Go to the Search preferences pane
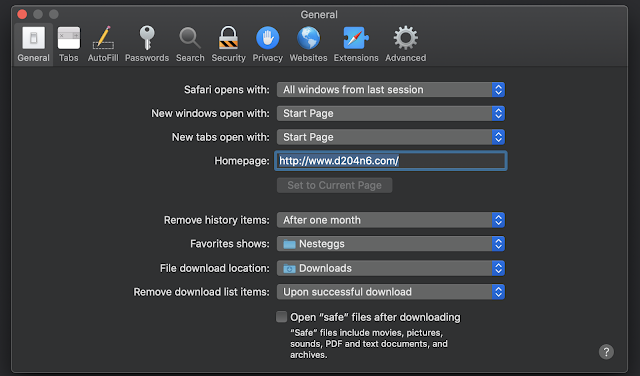Image resolution: width=640 pixels, height=376 pixels. (x=190, y=44)
